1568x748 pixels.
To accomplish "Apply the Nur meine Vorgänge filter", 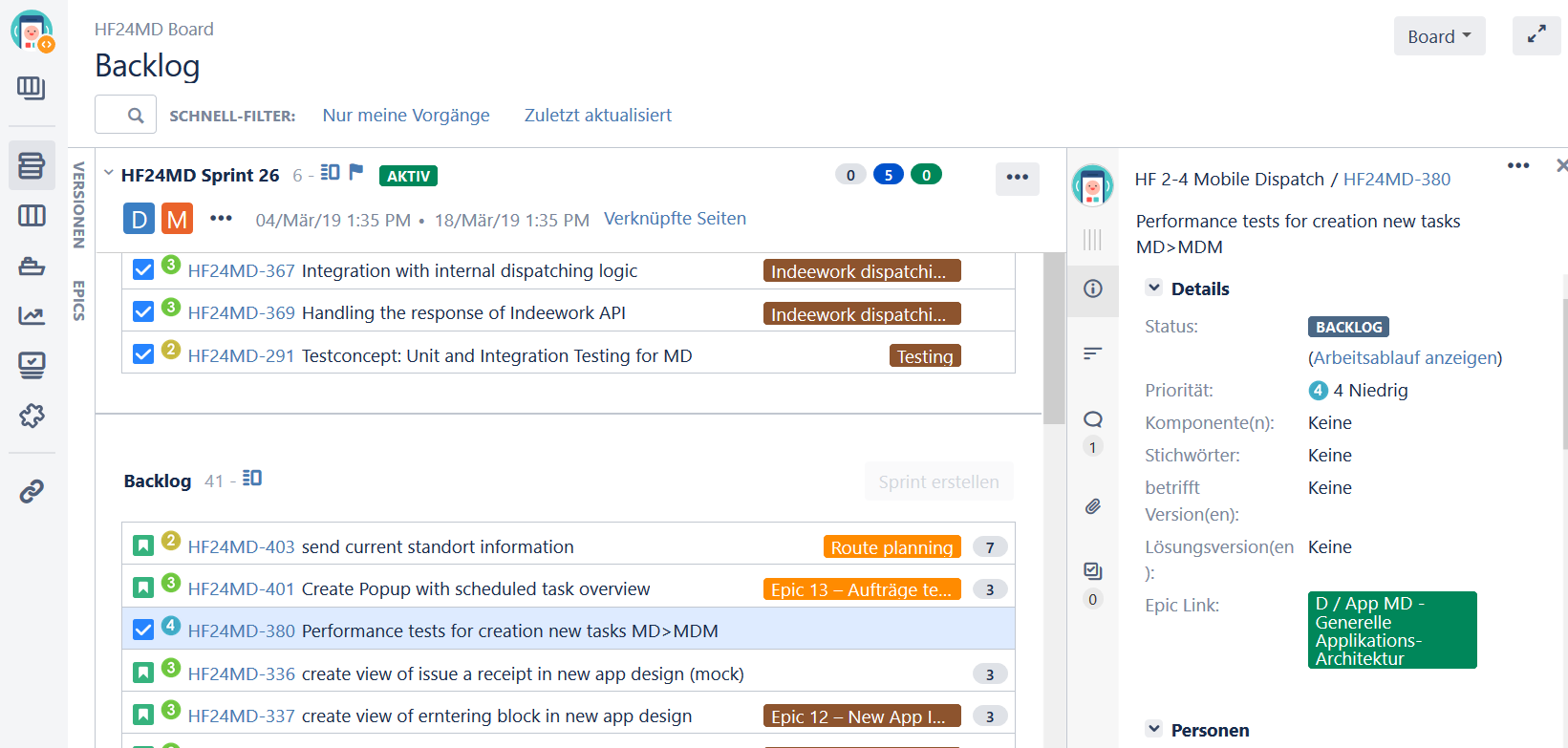I will [406, 115].
